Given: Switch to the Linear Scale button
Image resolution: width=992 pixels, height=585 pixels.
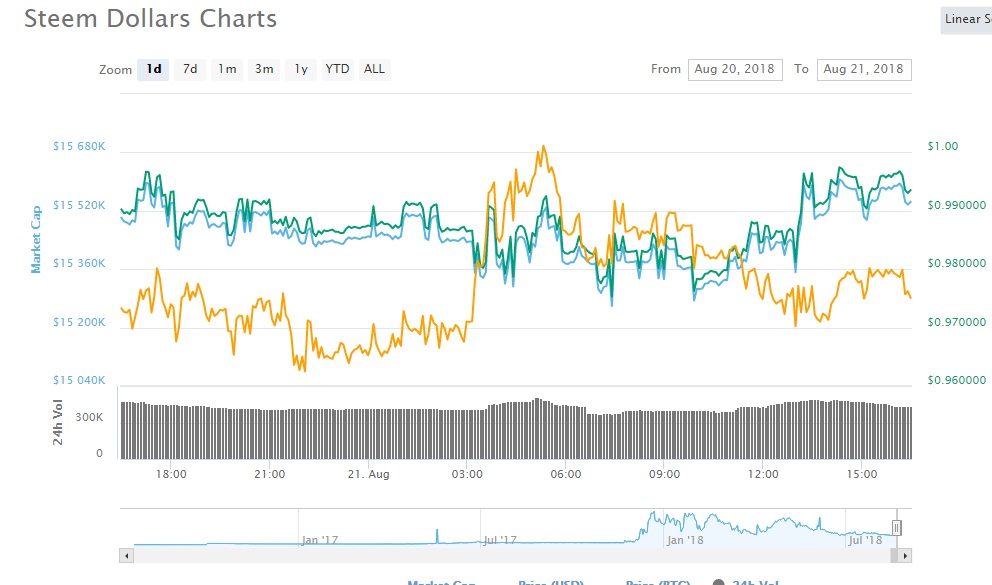Looking at the screenshot, I should click(966, 20).
